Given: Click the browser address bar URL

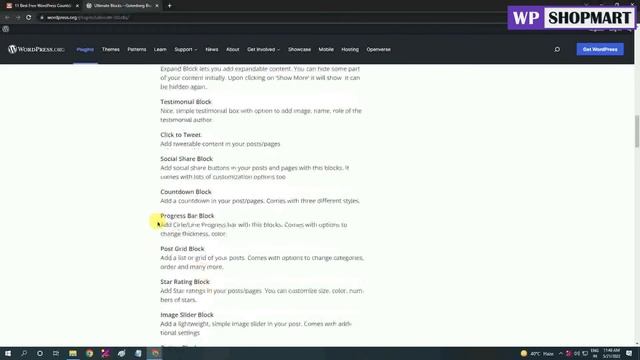Looking at the screenshot, I should tap(88, 18).
